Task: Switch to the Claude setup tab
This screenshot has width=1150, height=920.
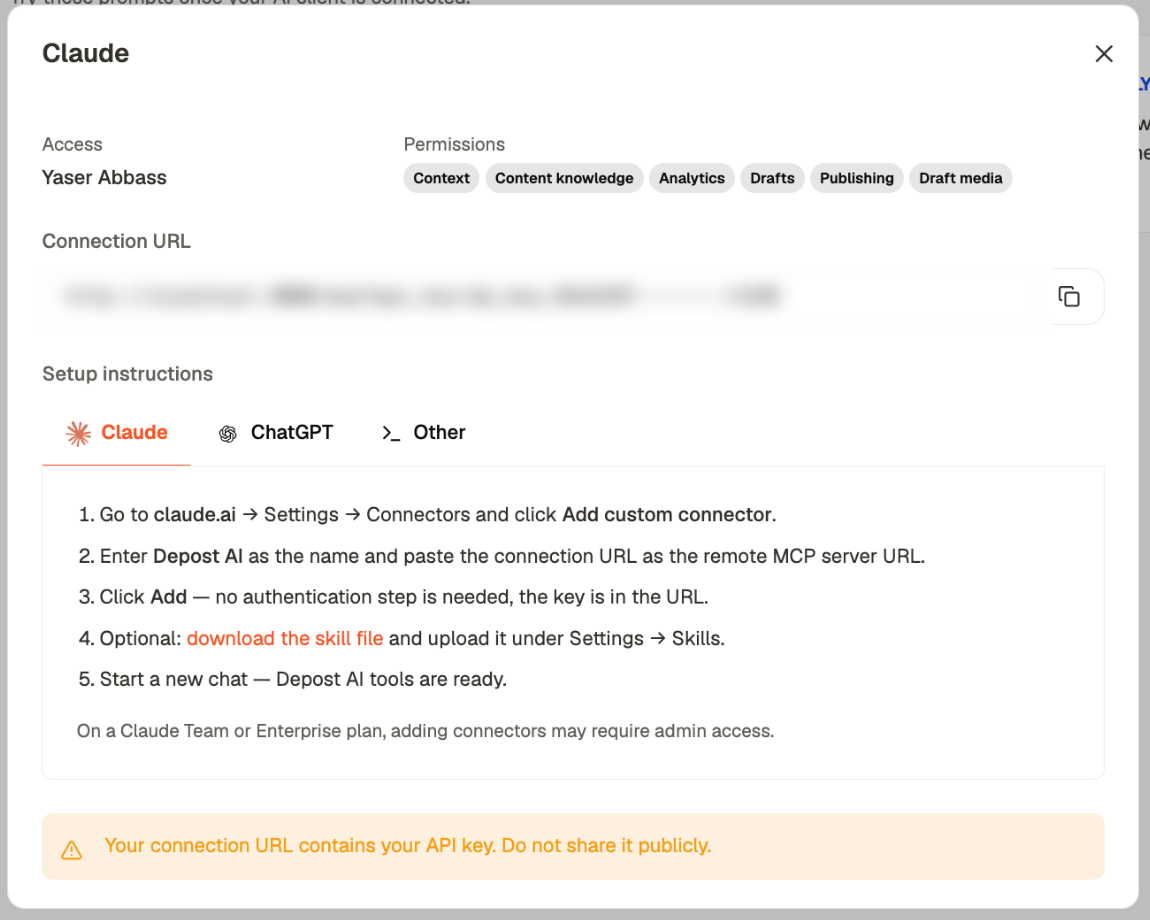Action: [117, 433]
